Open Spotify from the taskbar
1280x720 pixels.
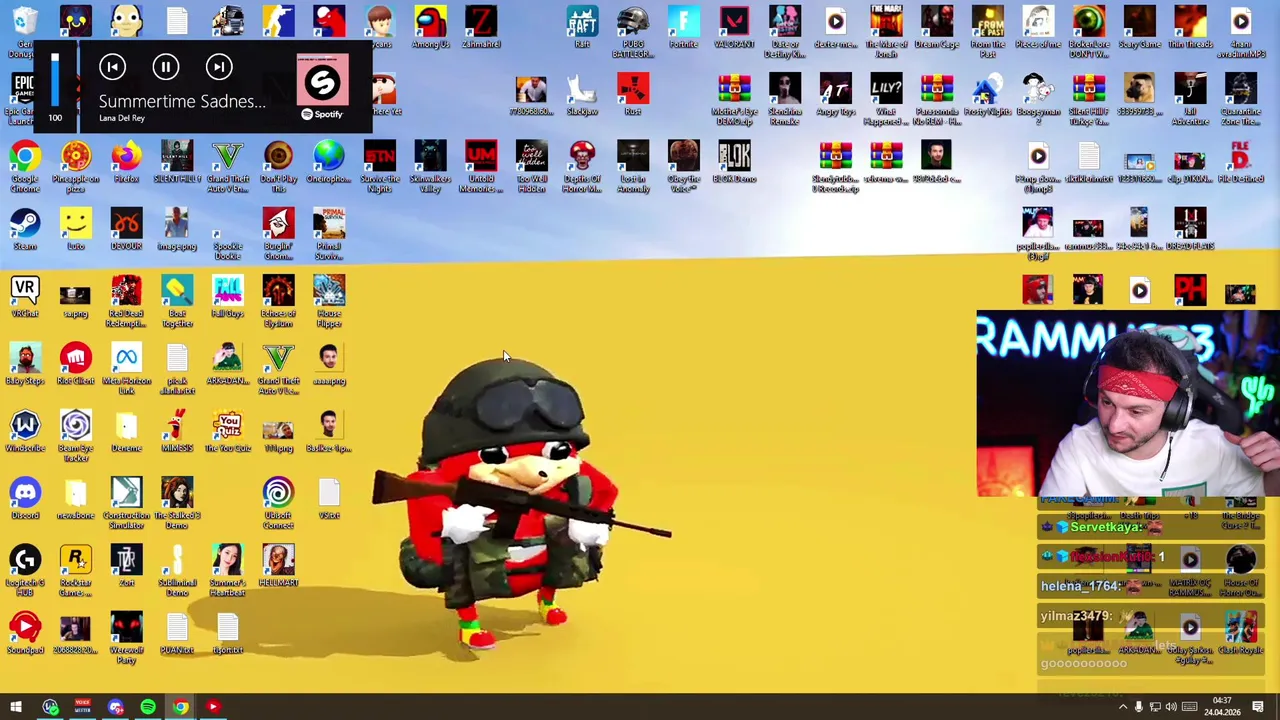pos(148,707)
